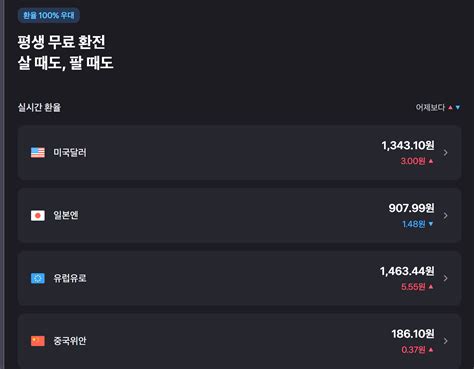474x369 pixels.
Task: Open the 미국달러 exchange rate row
Action: [x=239, y=153]
